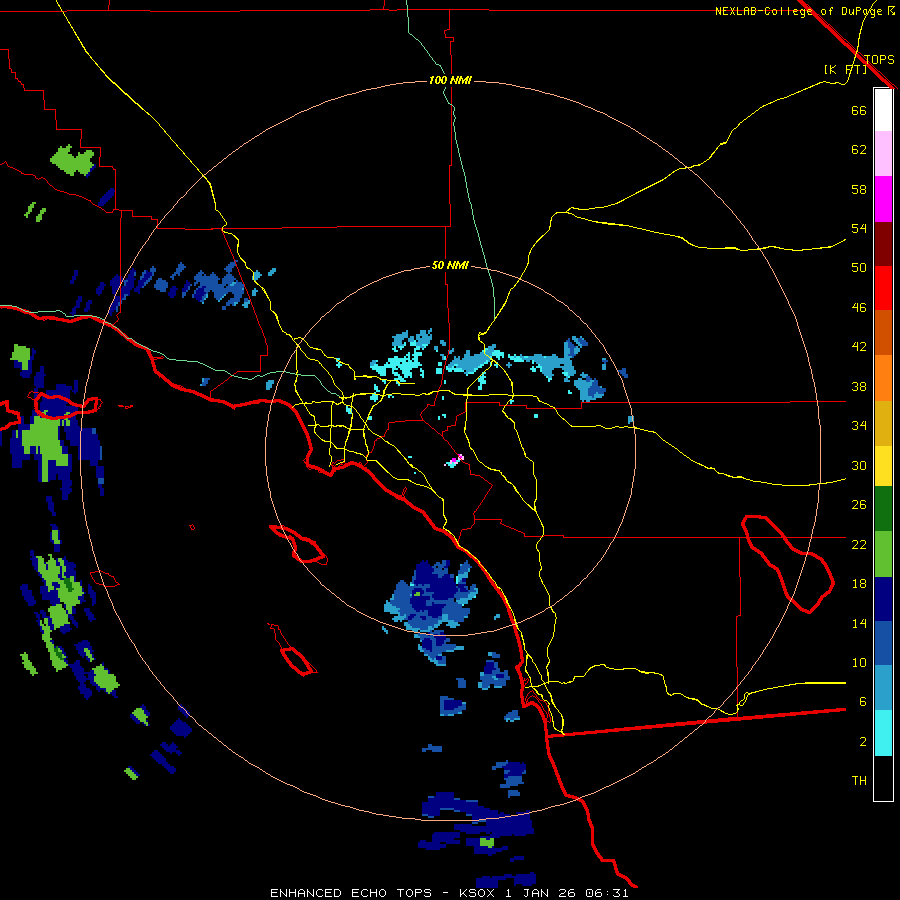Click the legend value '62'
The height and width of the screenshot is (900, 900).
[x=859, y=150]
